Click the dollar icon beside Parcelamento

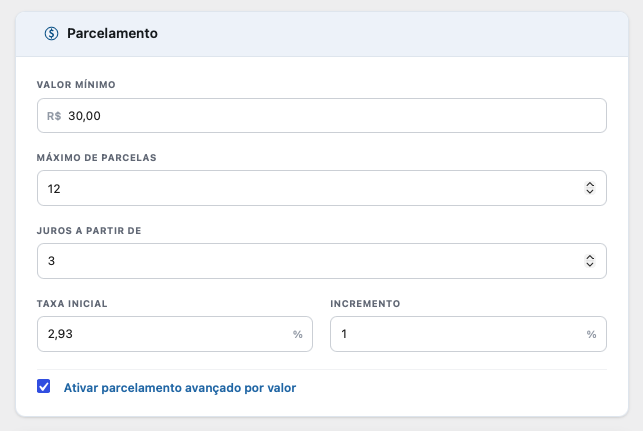pos(51,33)
